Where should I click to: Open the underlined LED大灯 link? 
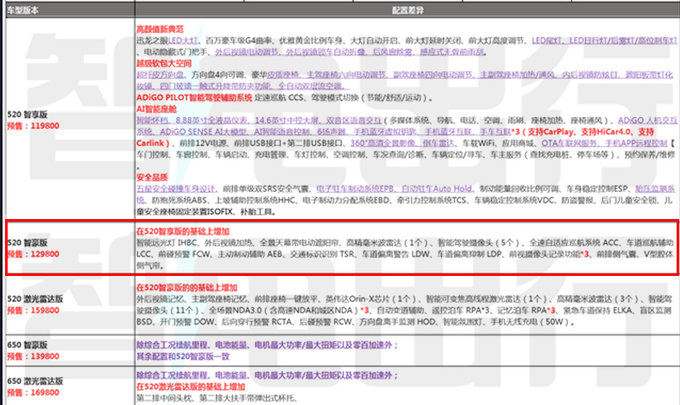tap(183, 40)
